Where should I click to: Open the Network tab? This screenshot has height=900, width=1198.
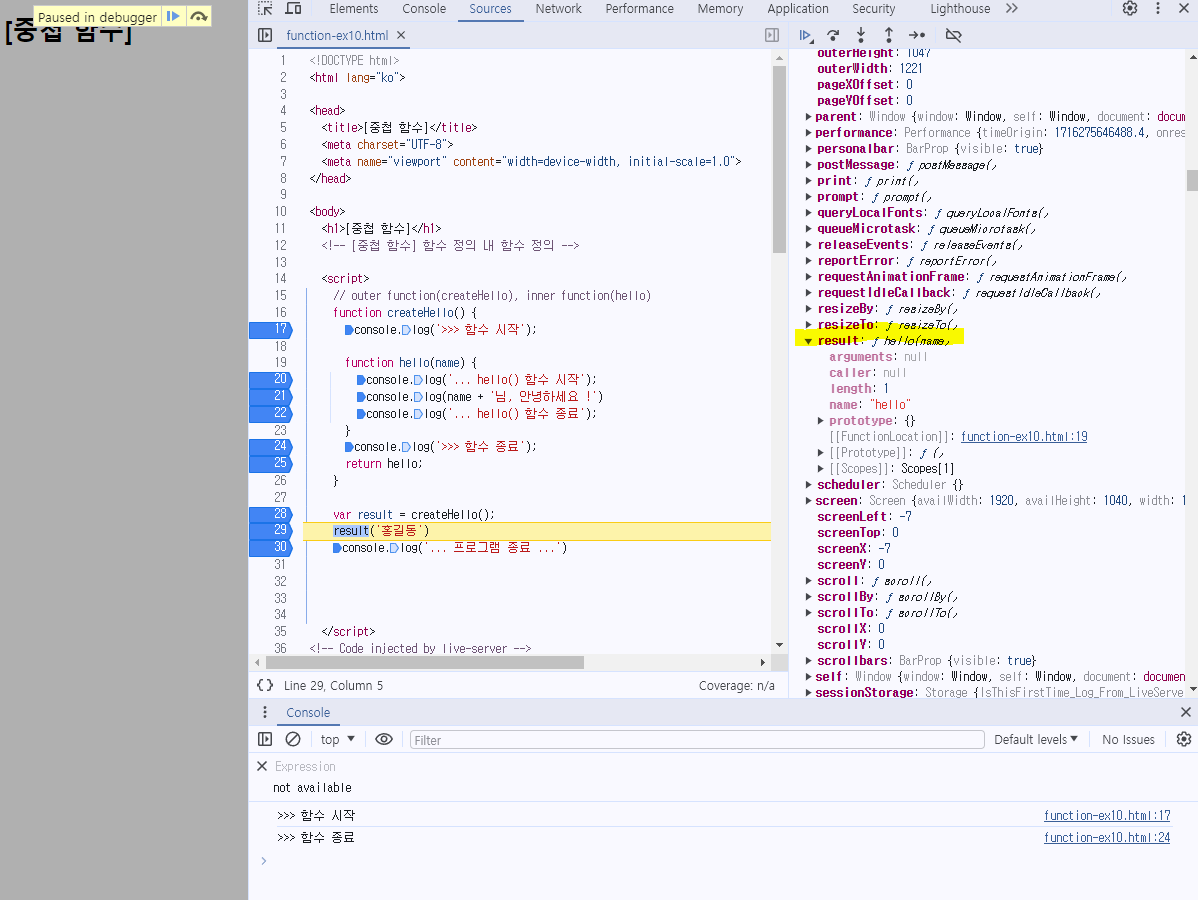click(x=559, y=8)
